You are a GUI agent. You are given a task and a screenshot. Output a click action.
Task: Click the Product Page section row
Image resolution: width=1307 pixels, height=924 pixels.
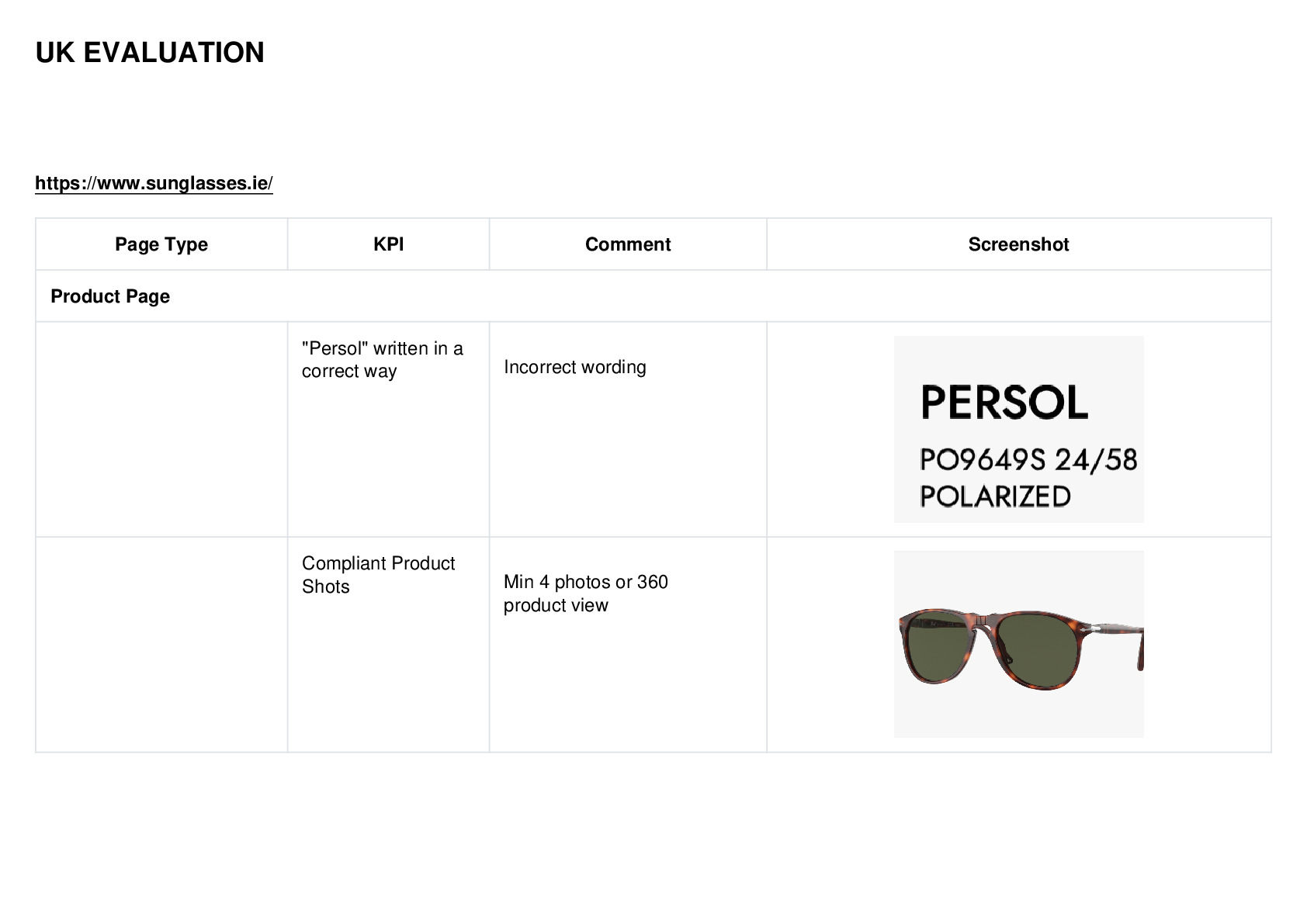(x=653, y=296)
